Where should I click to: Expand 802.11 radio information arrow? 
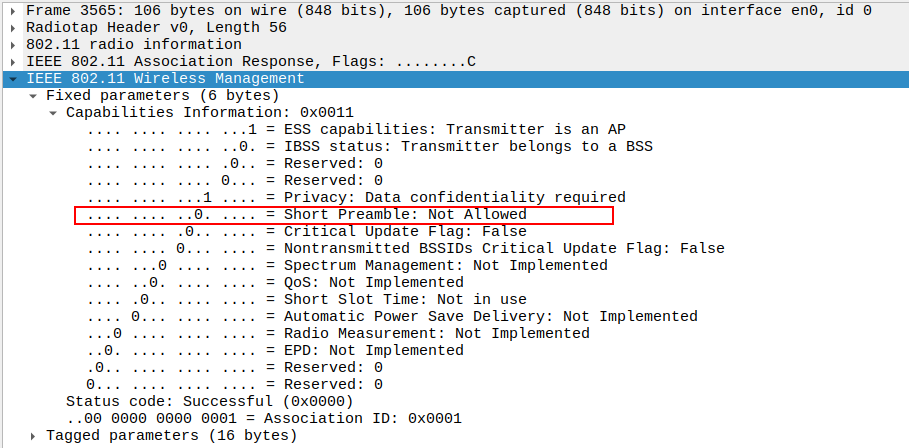(12, 45)
